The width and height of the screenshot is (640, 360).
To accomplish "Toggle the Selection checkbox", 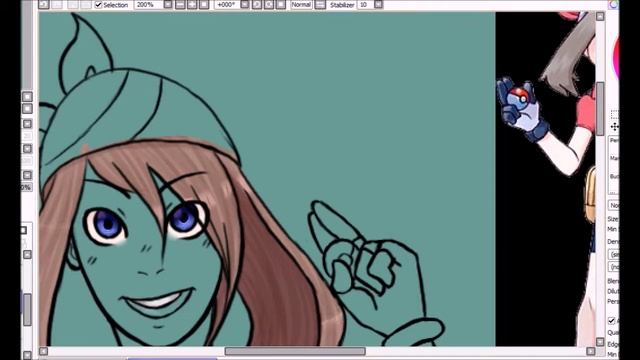I will (x=98, y=5).
